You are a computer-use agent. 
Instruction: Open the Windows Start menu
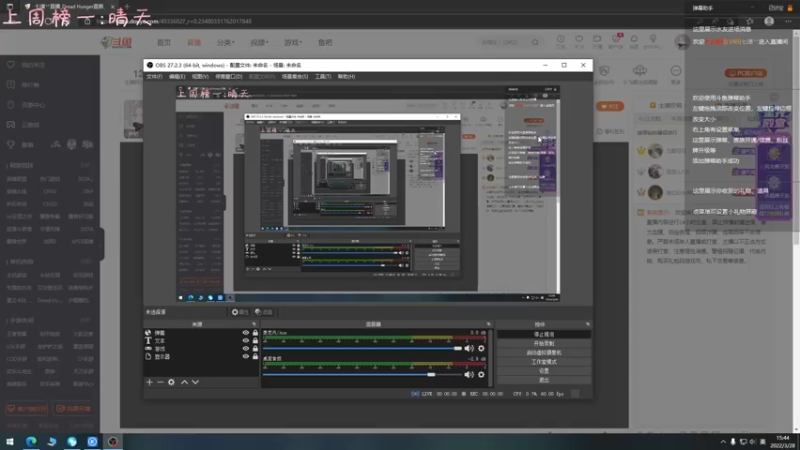[10, 441]
